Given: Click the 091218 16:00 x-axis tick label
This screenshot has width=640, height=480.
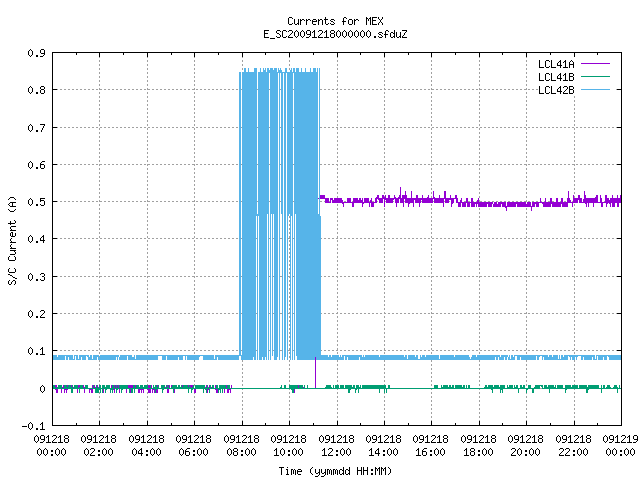Looking at the screenshot, I should 430,446.
